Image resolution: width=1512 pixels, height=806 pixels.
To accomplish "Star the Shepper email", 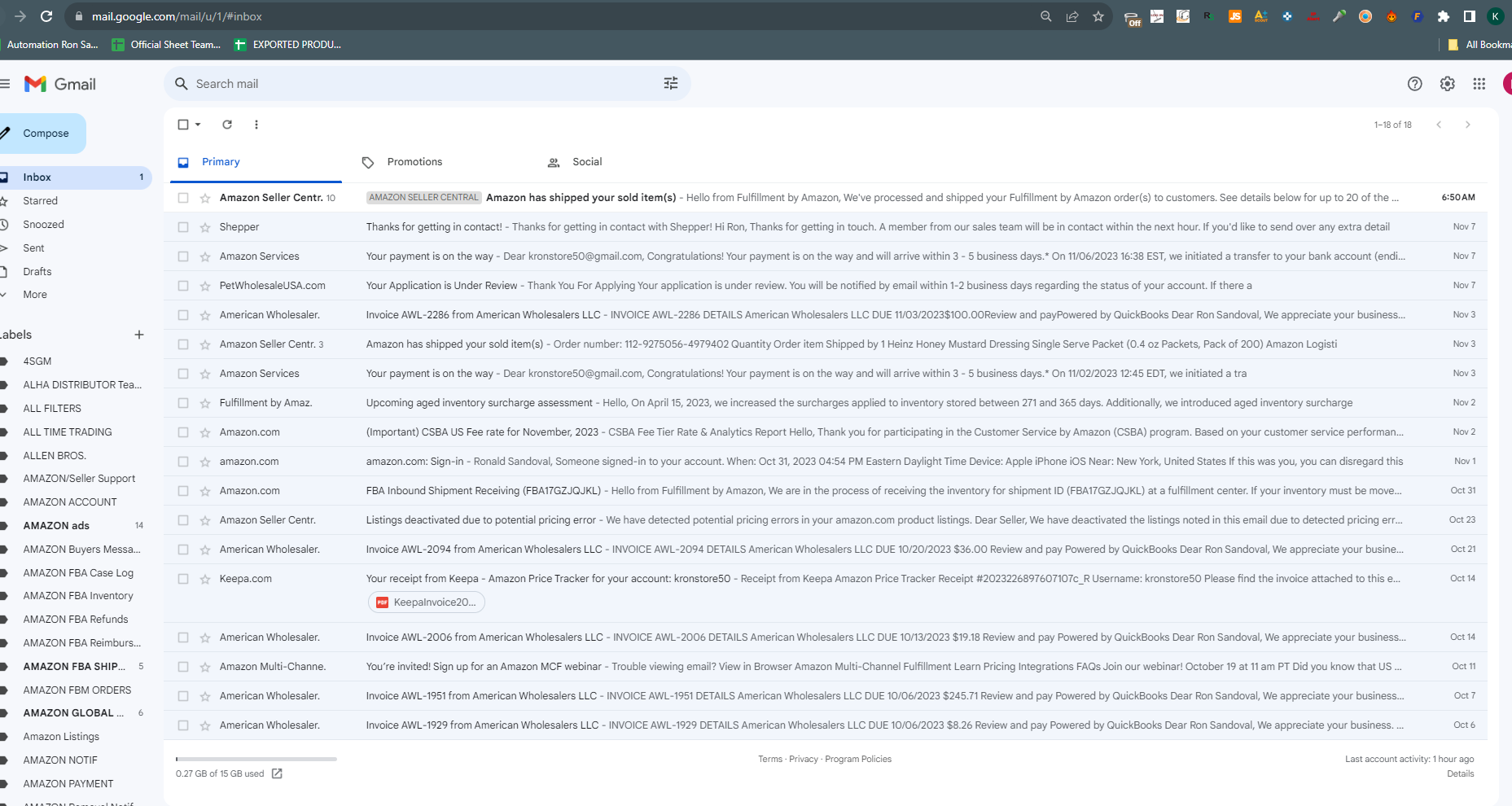I will [x=205, y=227].
